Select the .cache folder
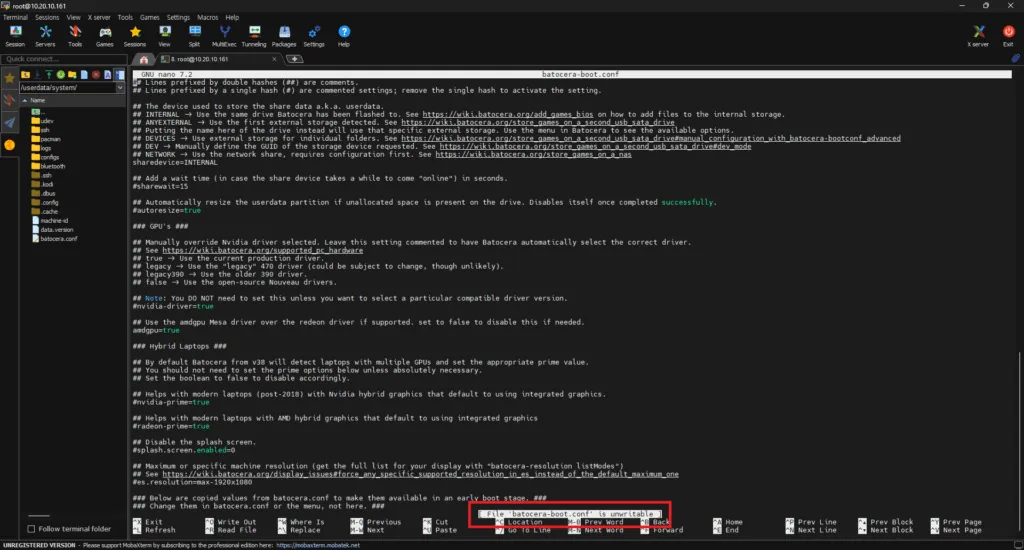This screenshot has width=1024, height=550. (45, 212)
